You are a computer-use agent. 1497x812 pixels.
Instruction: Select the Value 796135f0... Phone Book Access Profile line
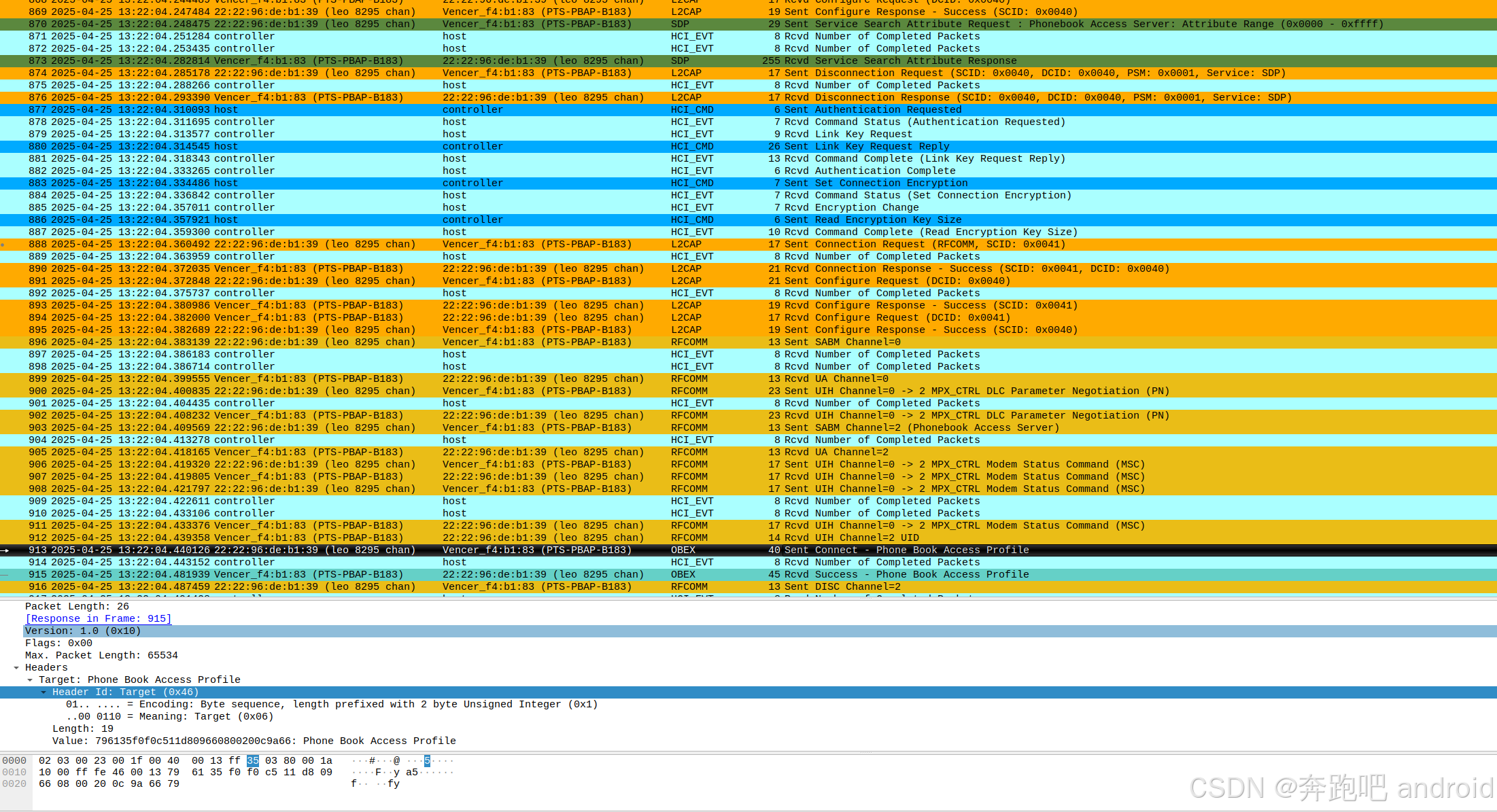(254, 741)
